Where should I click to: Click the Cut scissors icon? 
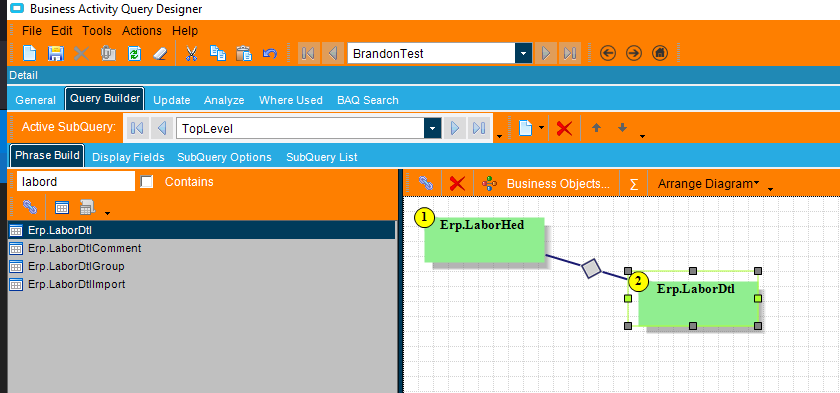191,54
